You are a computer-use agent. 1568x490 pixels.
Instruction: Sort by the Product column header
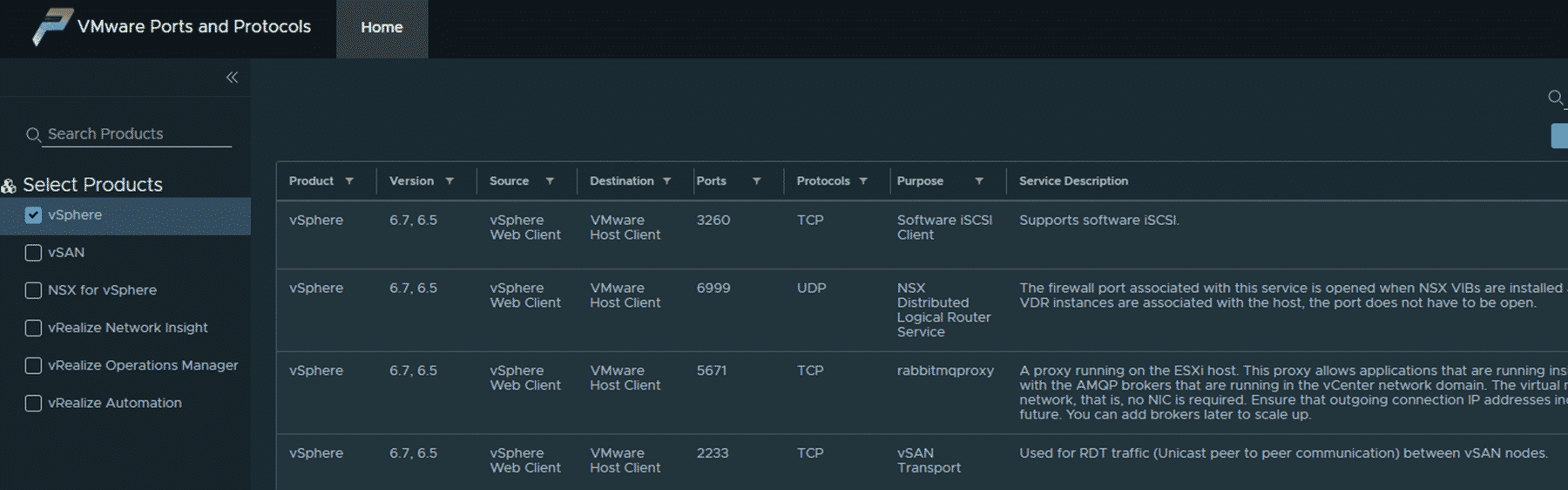click(x=311, y=181)
